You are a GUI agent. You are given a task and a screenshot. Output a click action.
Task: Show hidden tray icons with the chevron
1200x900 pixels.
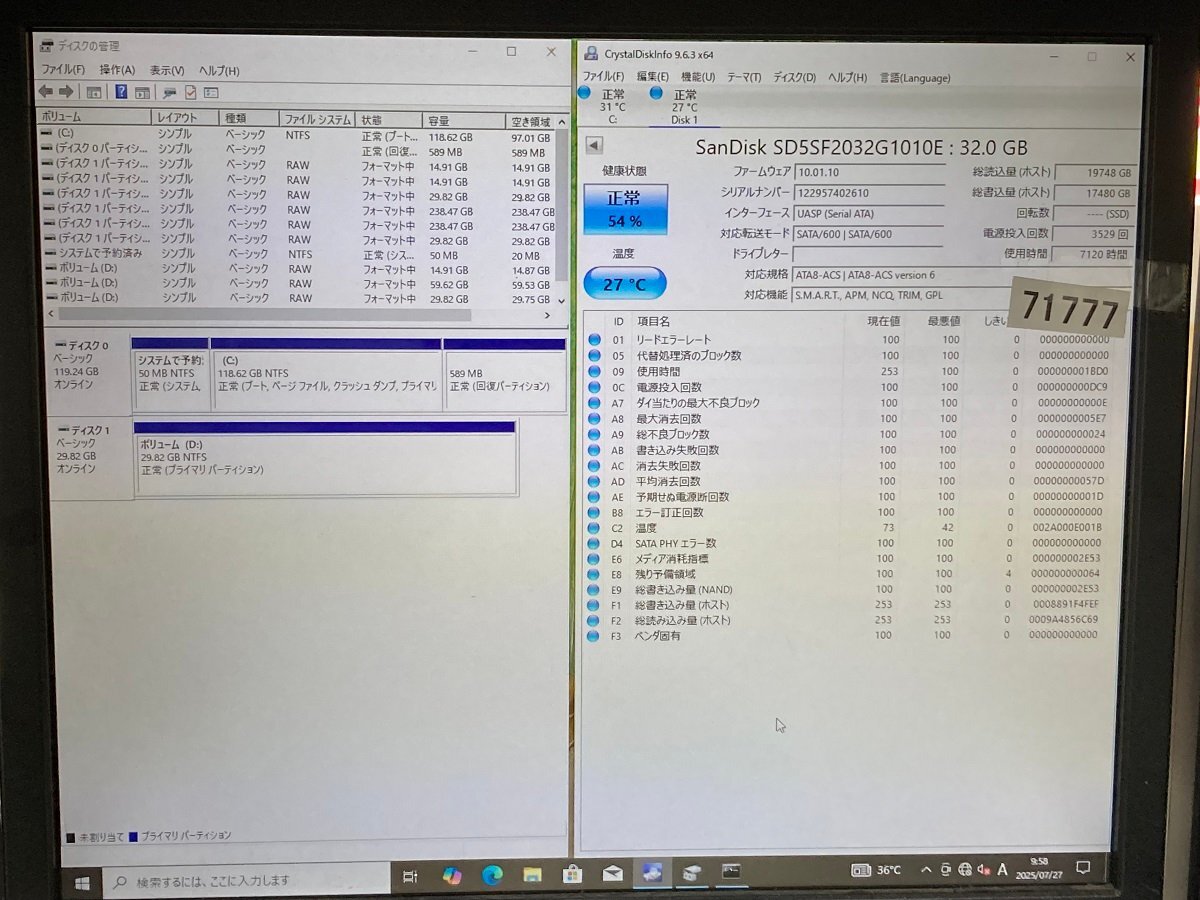(926, 870)
